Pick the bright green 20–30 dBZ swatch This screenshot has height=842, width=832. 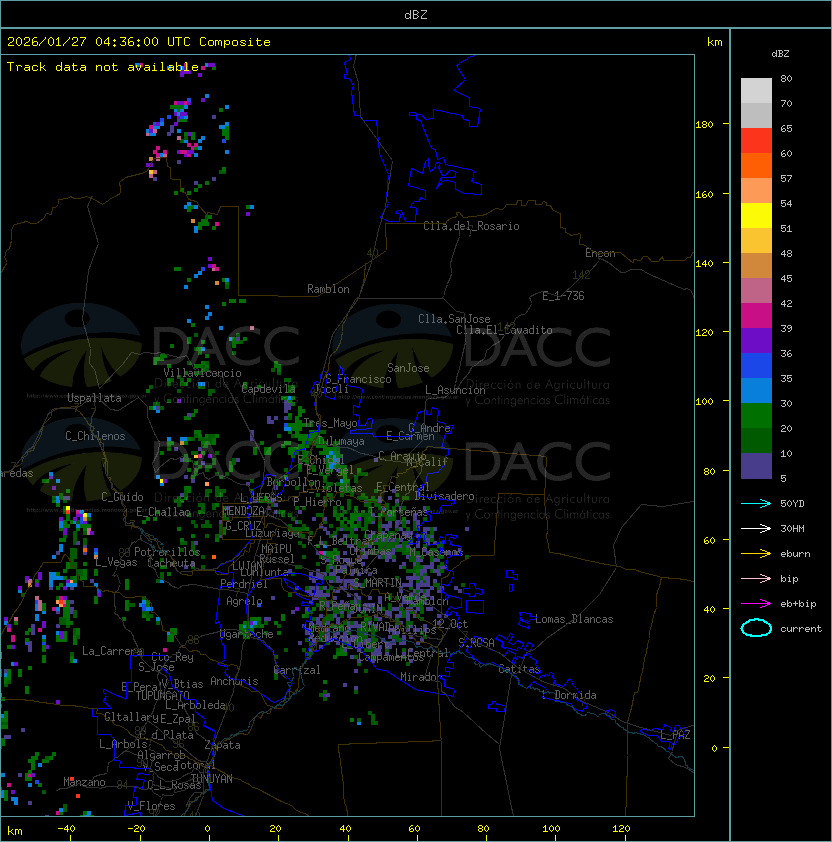click(x=756, y=415)
